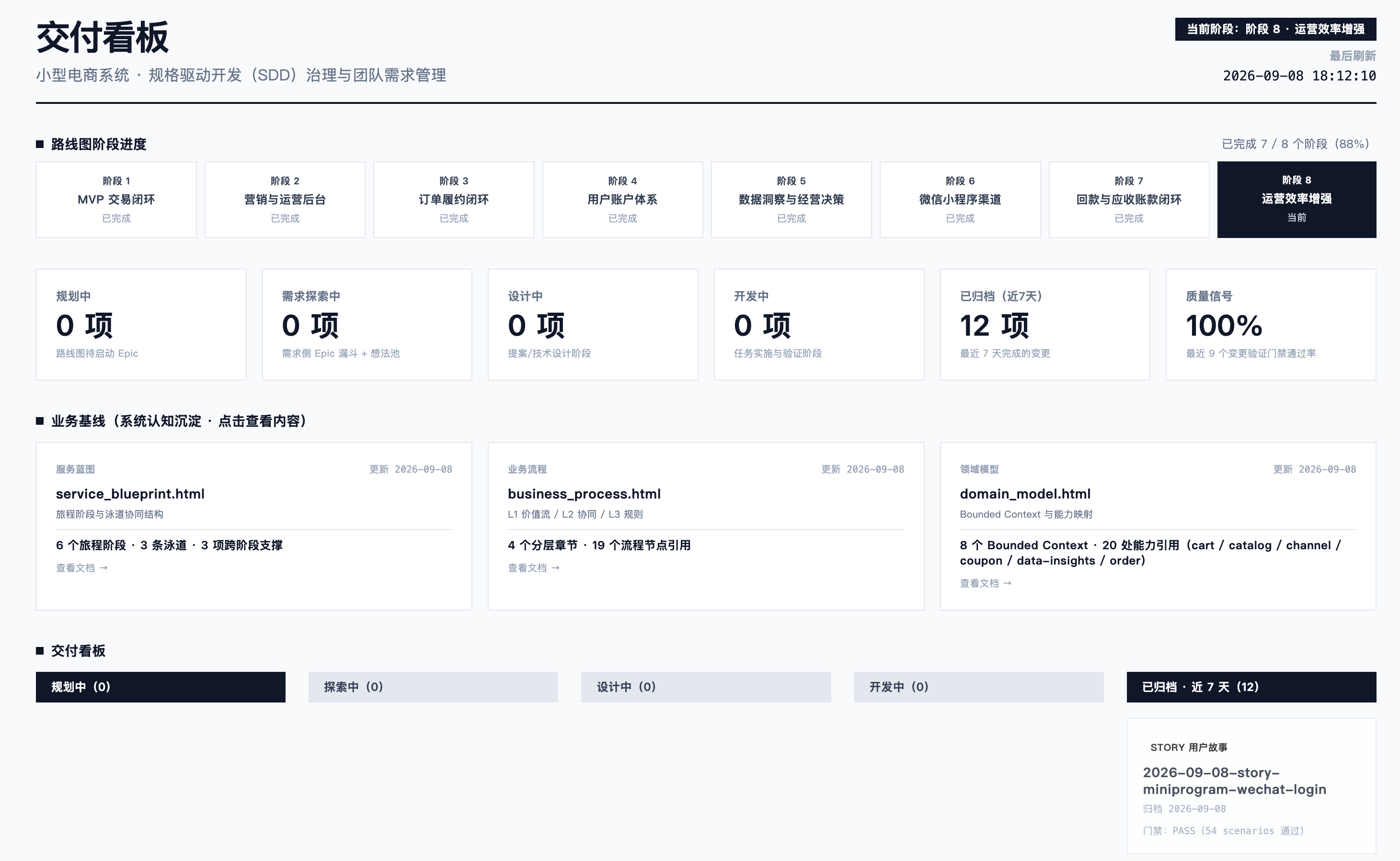Open the 设计中 0 项 stat card
This screenshot has width=1400, height=861.
pyautogui.click(x=593, y=325)
